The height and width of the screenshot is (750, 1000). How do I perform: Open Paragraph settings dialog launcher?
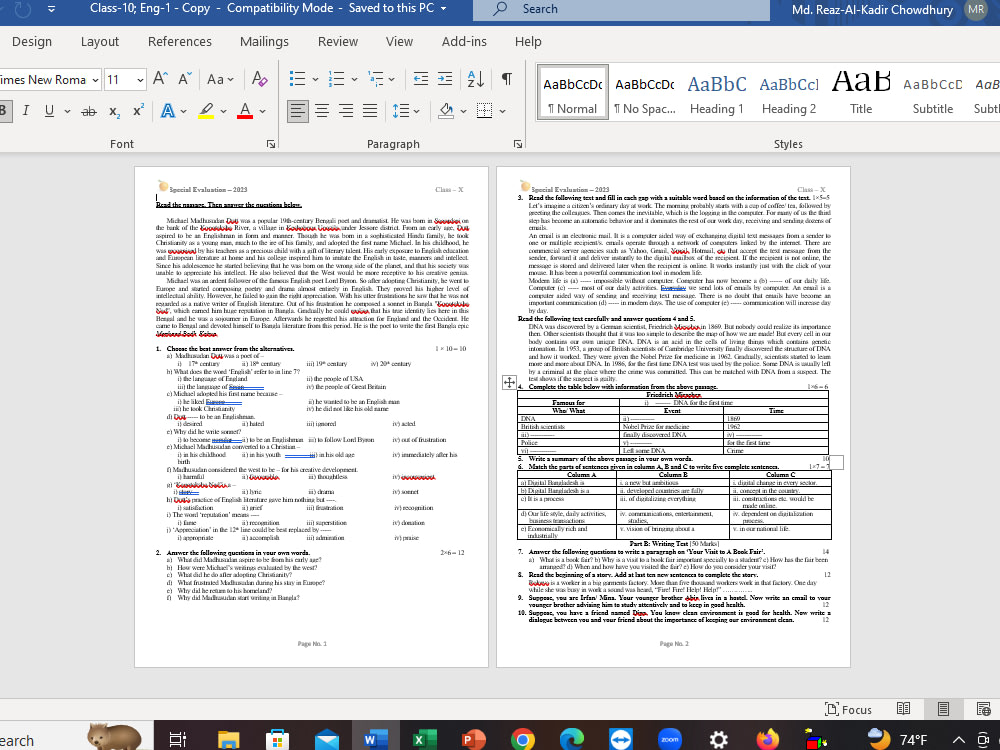click(517, 144)
